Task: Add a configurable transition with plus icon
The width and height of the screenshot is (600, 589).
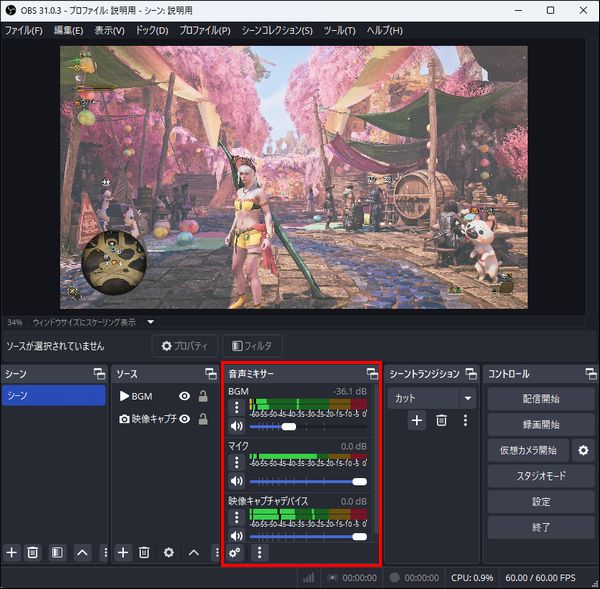Action: click(x=417, y=420)
